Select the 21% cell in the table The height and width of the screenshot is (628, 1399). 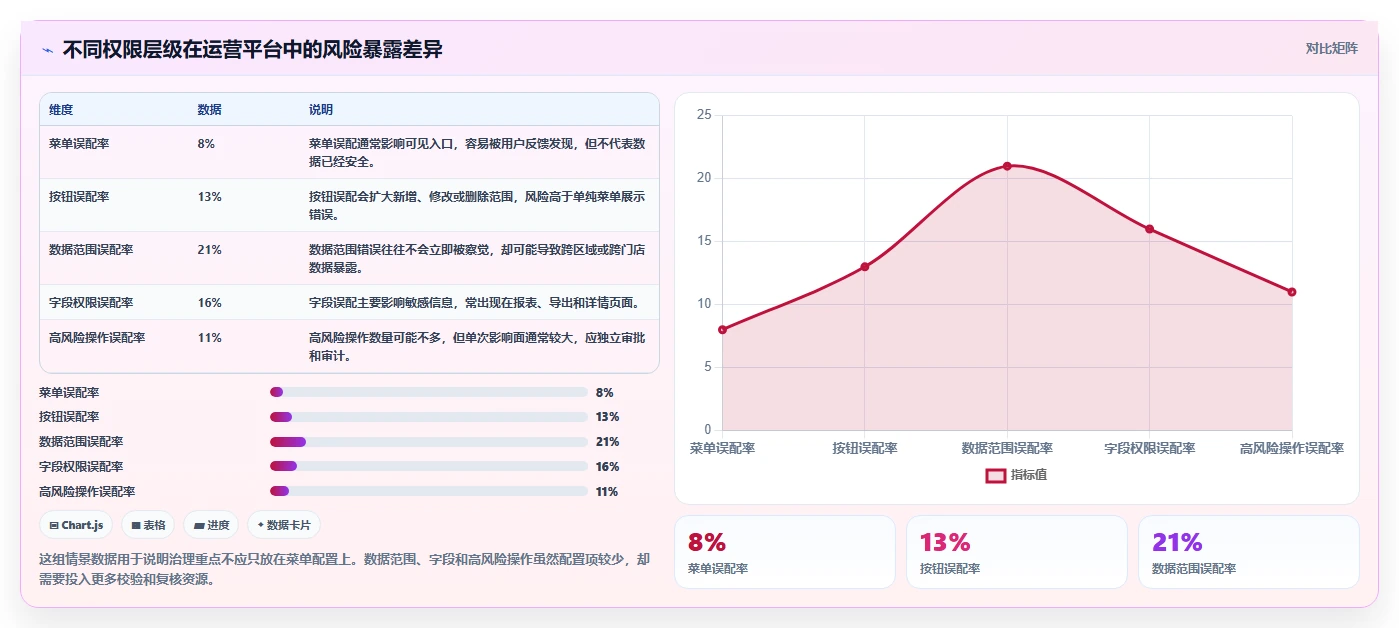click(210, 250)
